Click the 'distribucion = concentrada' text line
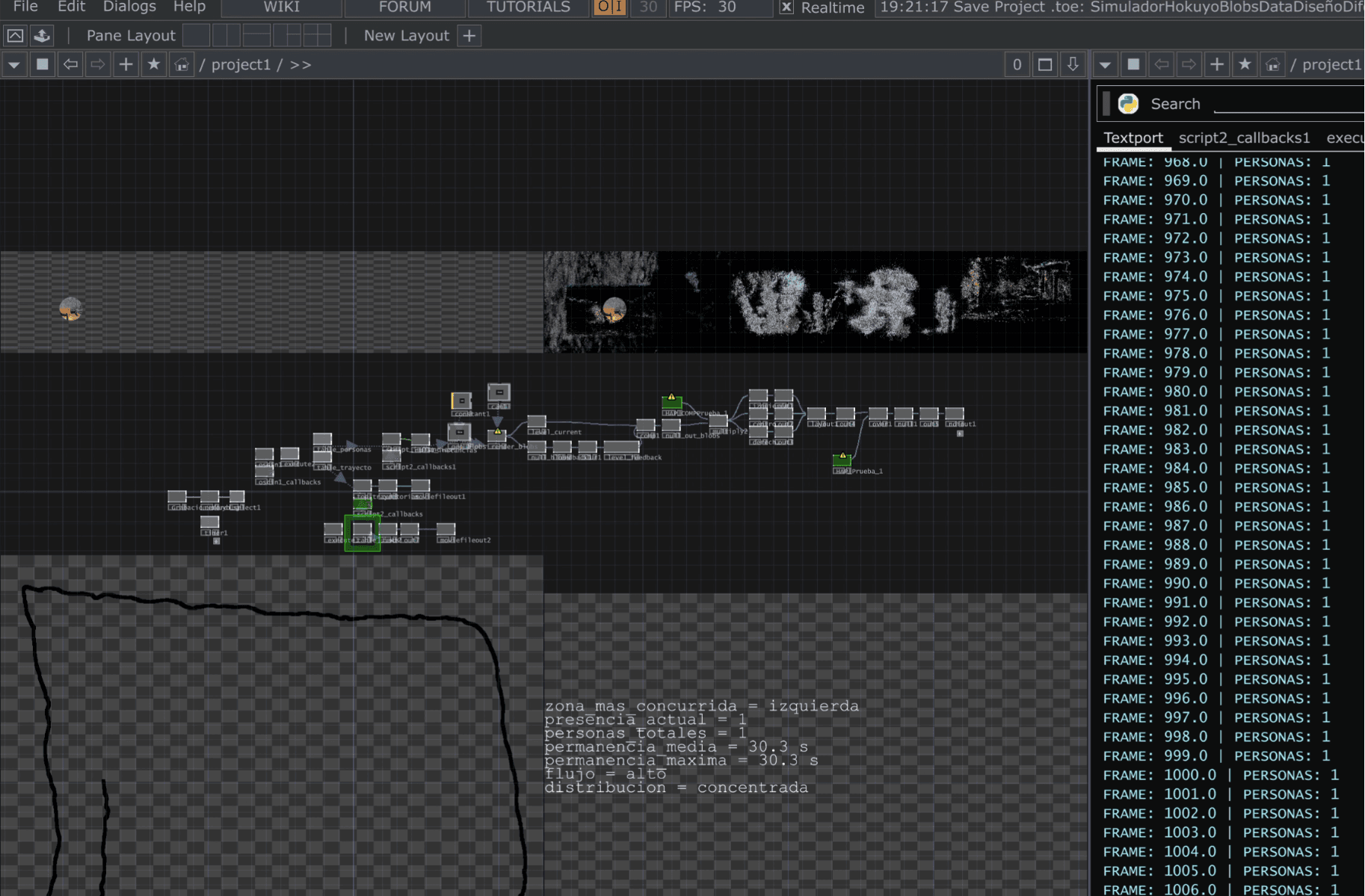 pos(677,788)
